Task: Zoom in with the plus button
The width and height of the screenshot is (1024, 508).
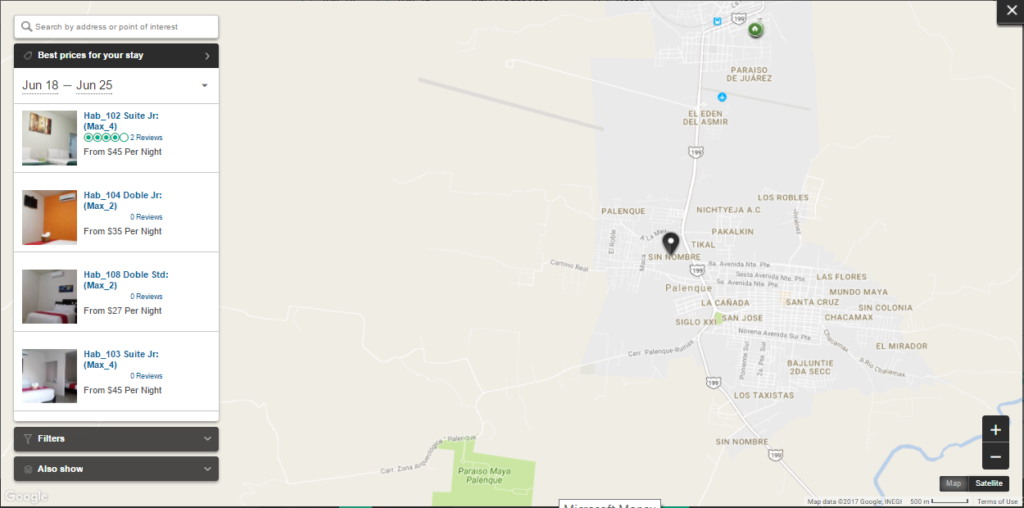Action: pyautogui.click(x=995, y=430)
